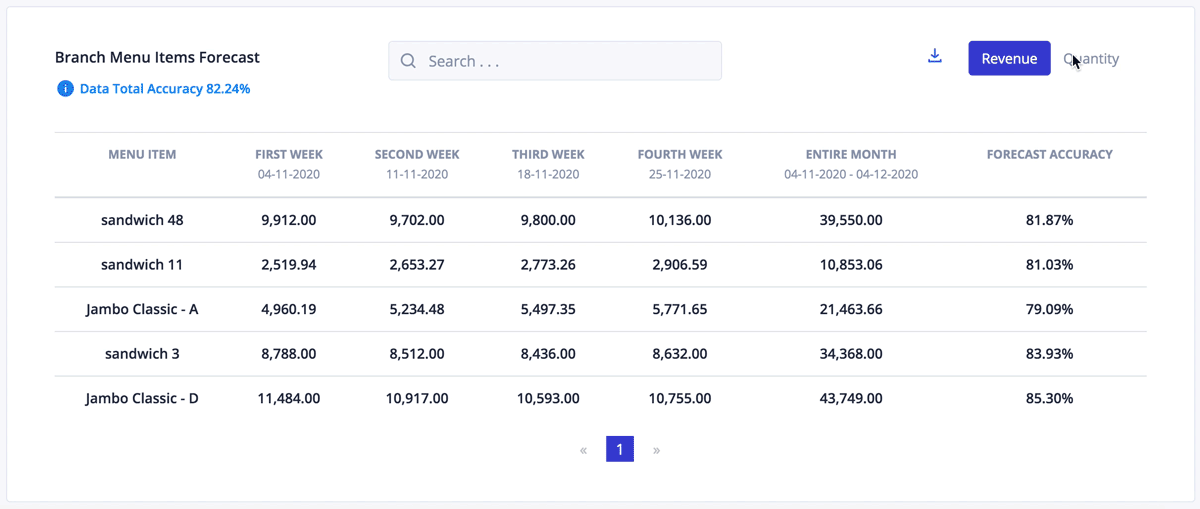Click entire month value 39,550.00
This screenshot has height=509, width=1200.
851,220
